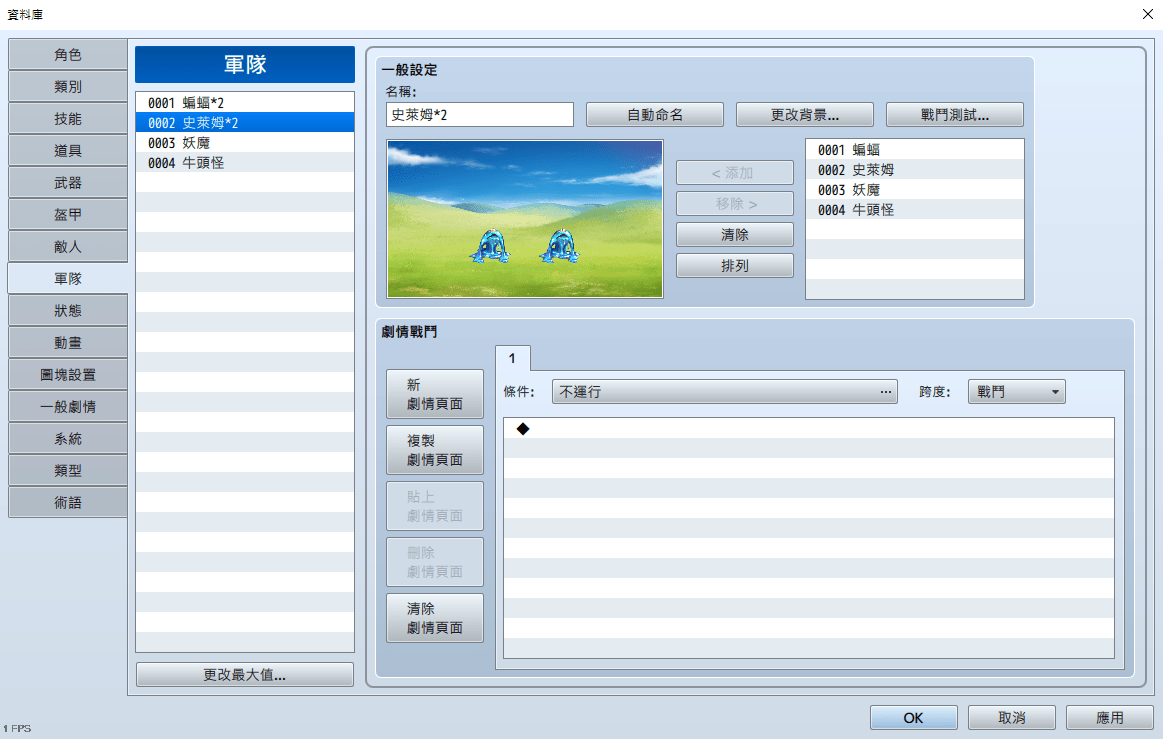Switch to the 敵人 tab

coord(68,246)
